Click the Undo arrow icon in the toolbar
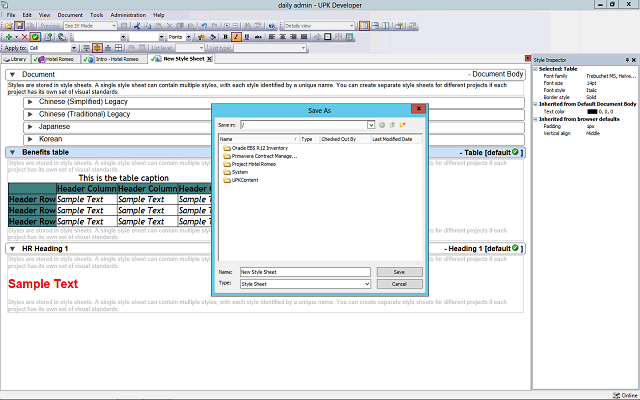The height and width of the screenshot is (400, 640). click(203, 25)
